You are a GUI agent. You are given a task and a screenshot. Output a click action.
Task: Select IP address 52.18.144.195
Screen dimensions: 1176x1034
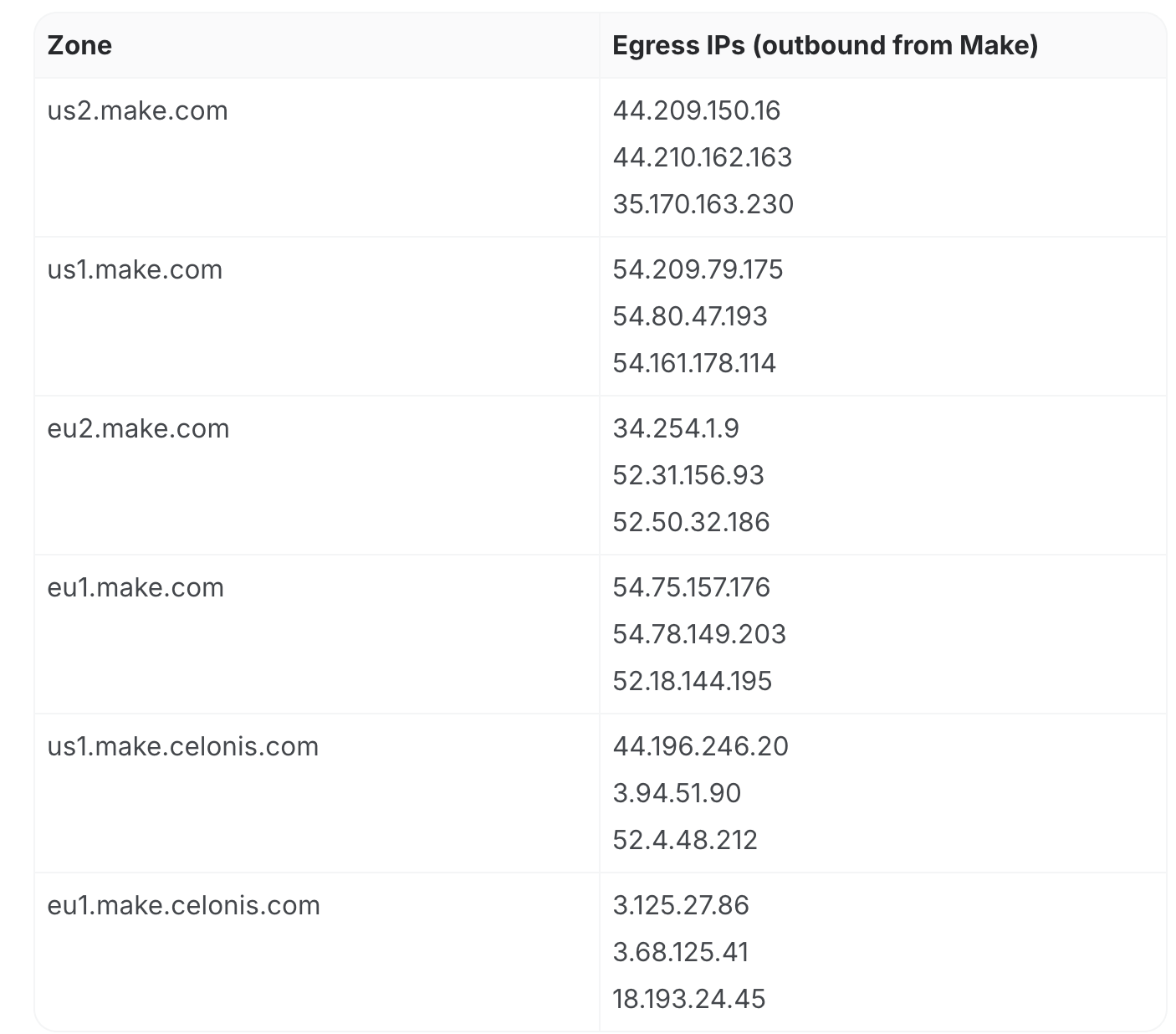tap(692, 681)
